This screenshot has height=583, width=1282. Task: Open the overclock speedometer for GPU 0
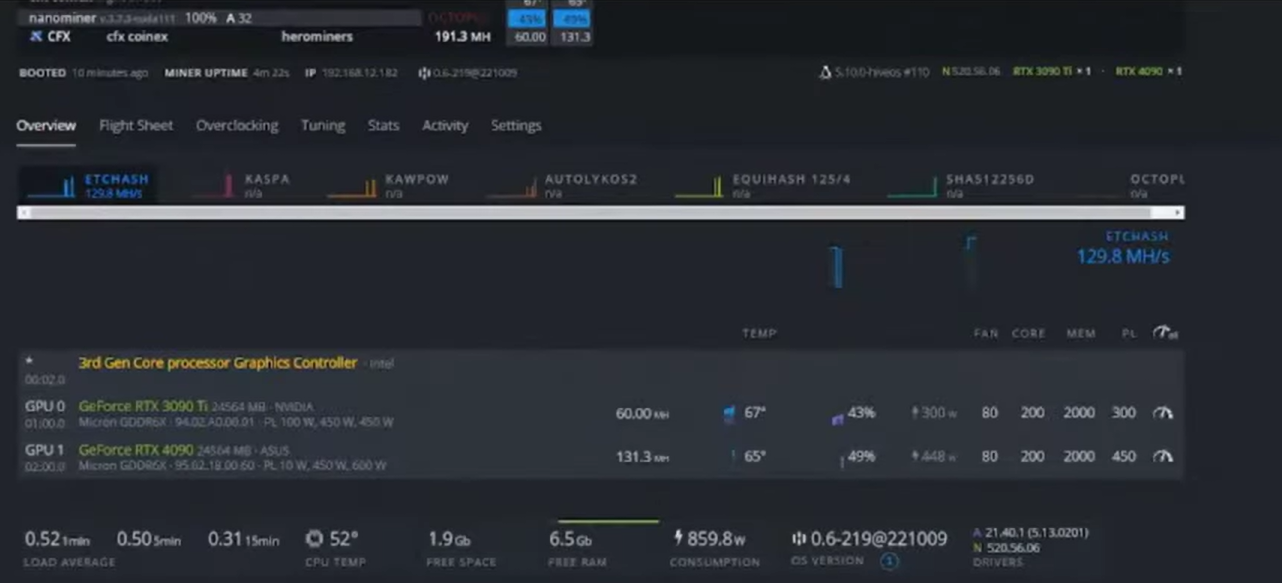click(1163, 413)
